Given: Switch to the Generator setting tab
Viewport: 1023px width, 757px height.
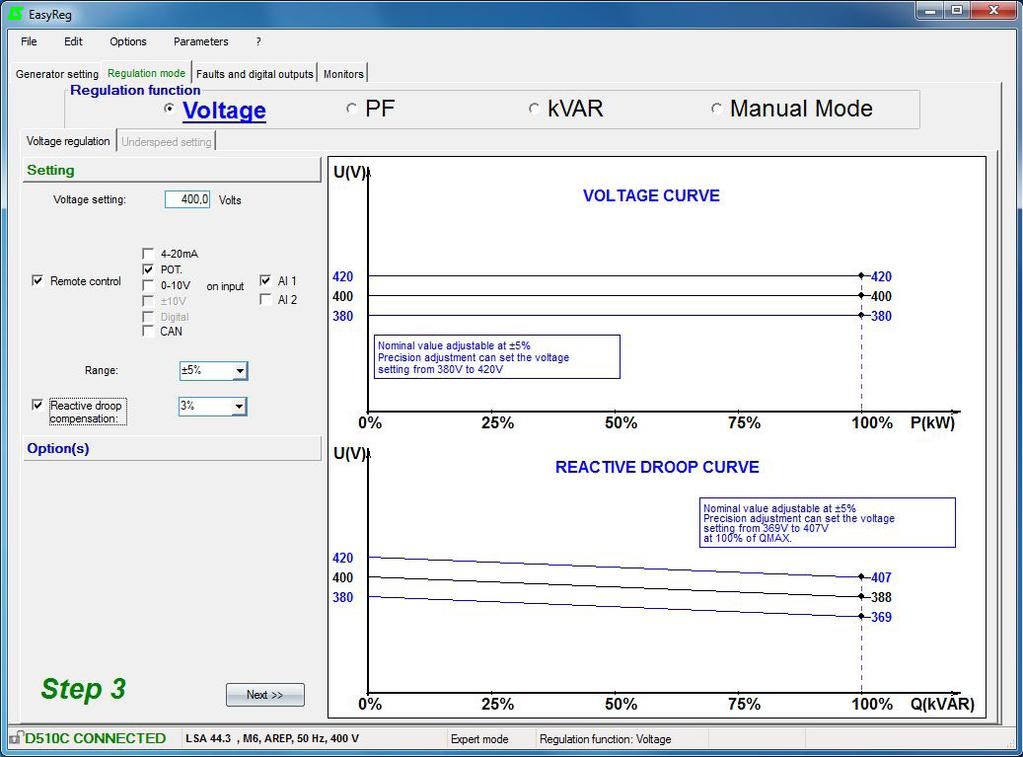Looking at the screenshot, I should (x=57, y=74).
